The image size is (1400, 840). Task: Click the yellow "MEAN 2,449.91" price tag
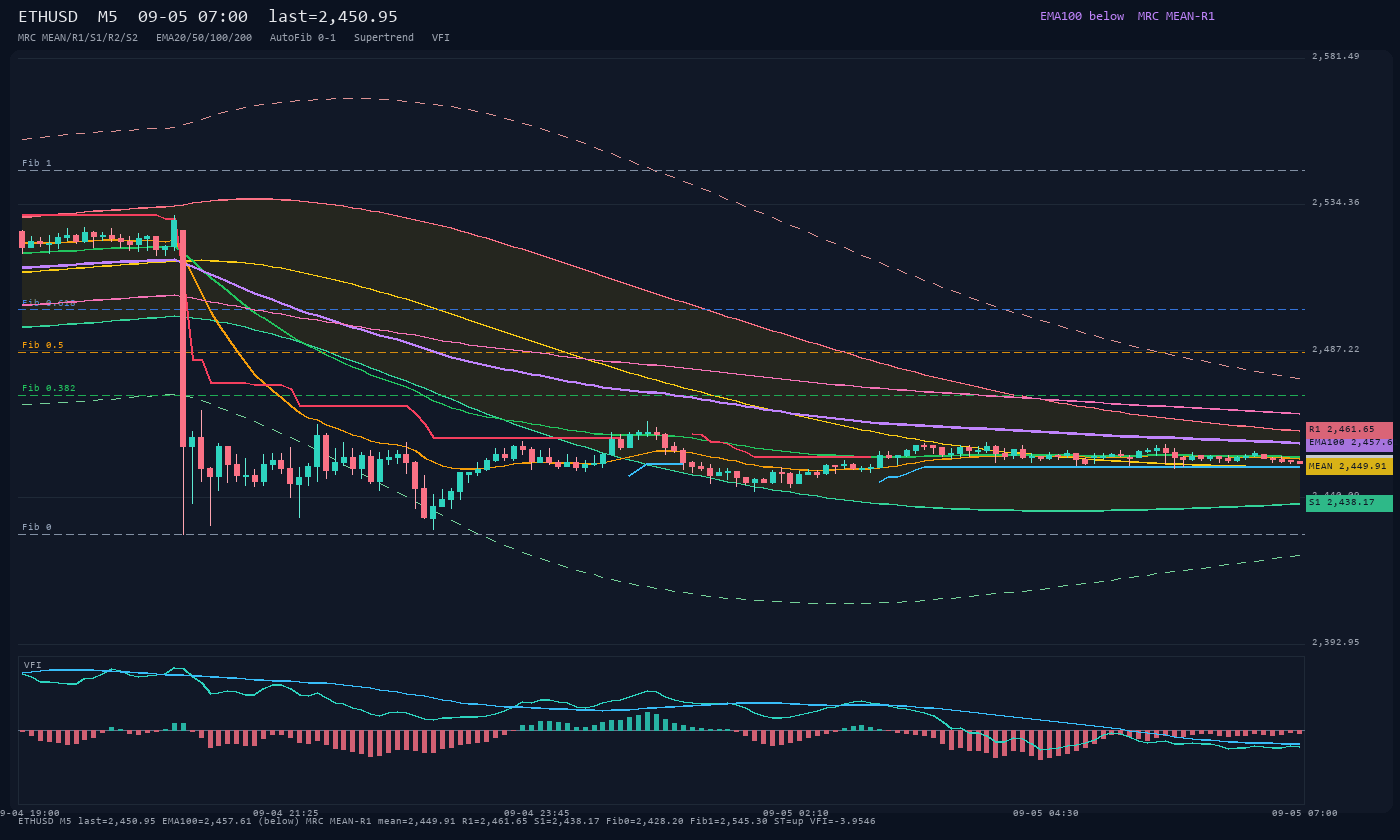click(x=1349, y=466)
